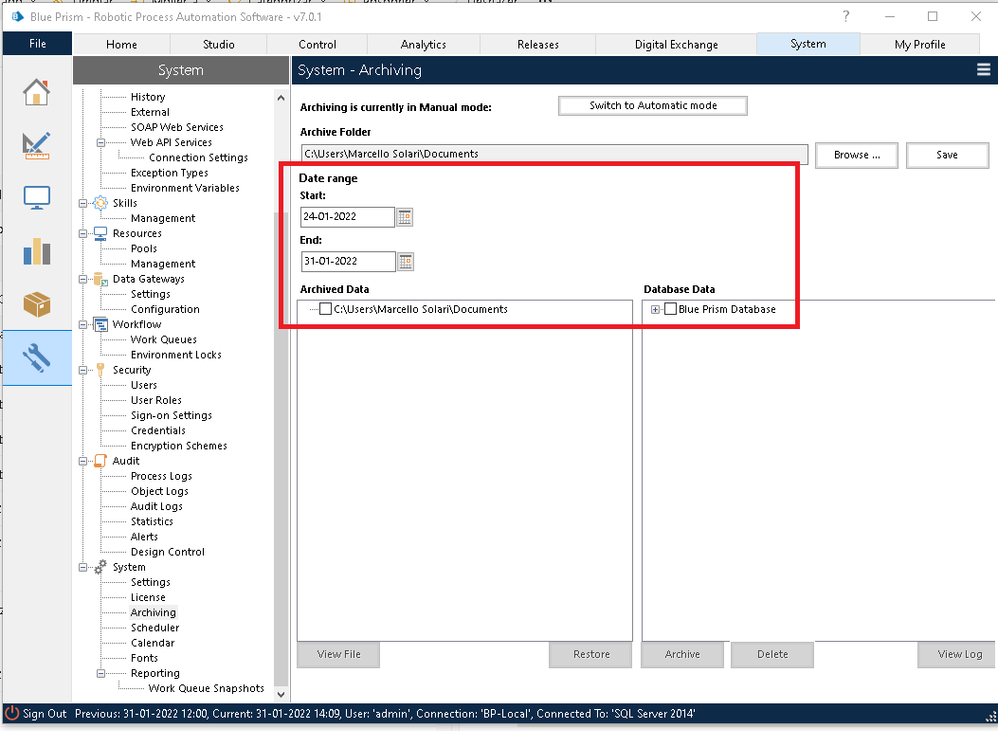Click Switch to Automatic mode button

652,106
